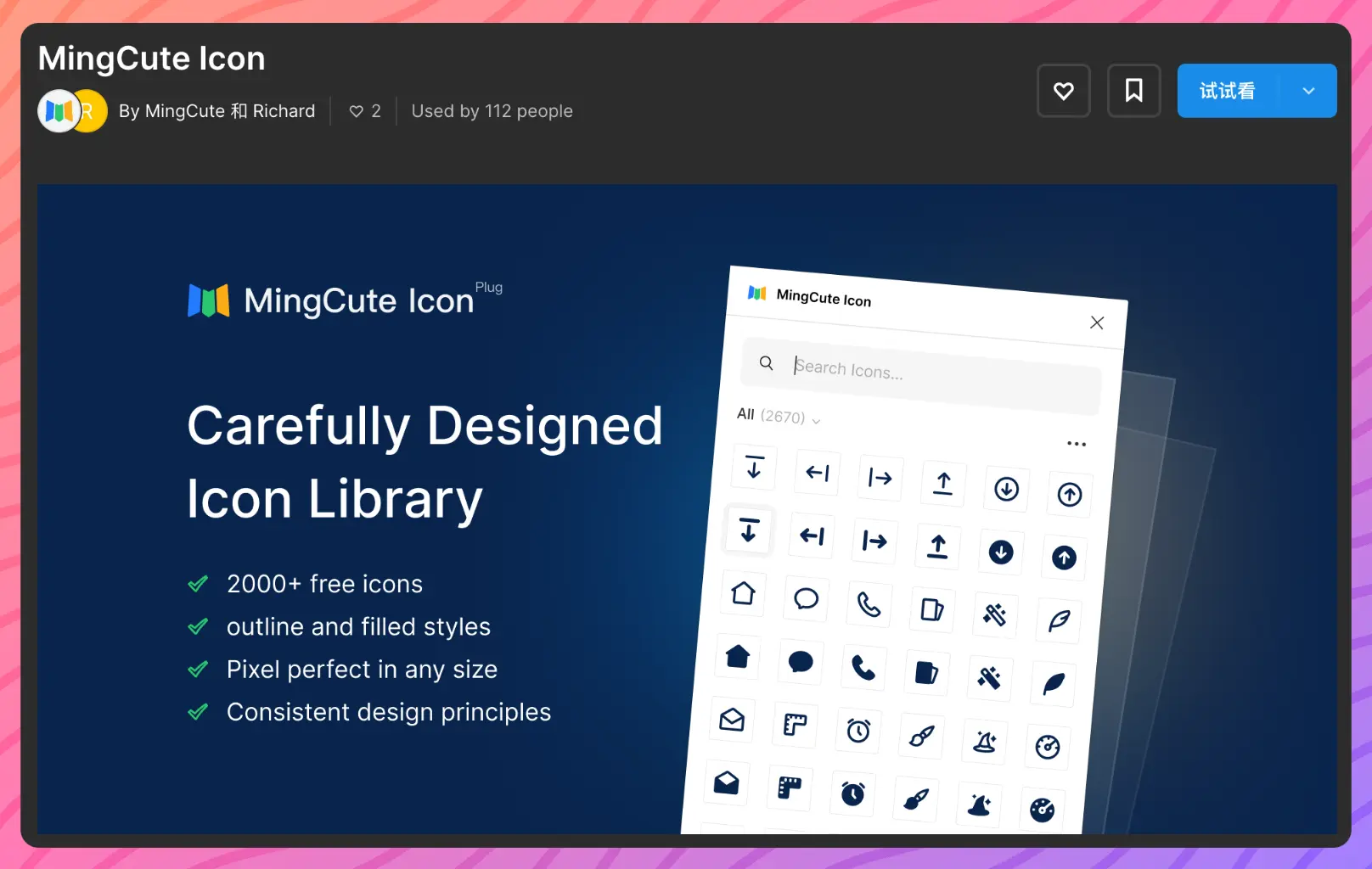Image resolution: width=1372 pixels, height=869 pixels.
Task: Bookmark the MingCute Icon plugin
Action: click(1133, 91)
